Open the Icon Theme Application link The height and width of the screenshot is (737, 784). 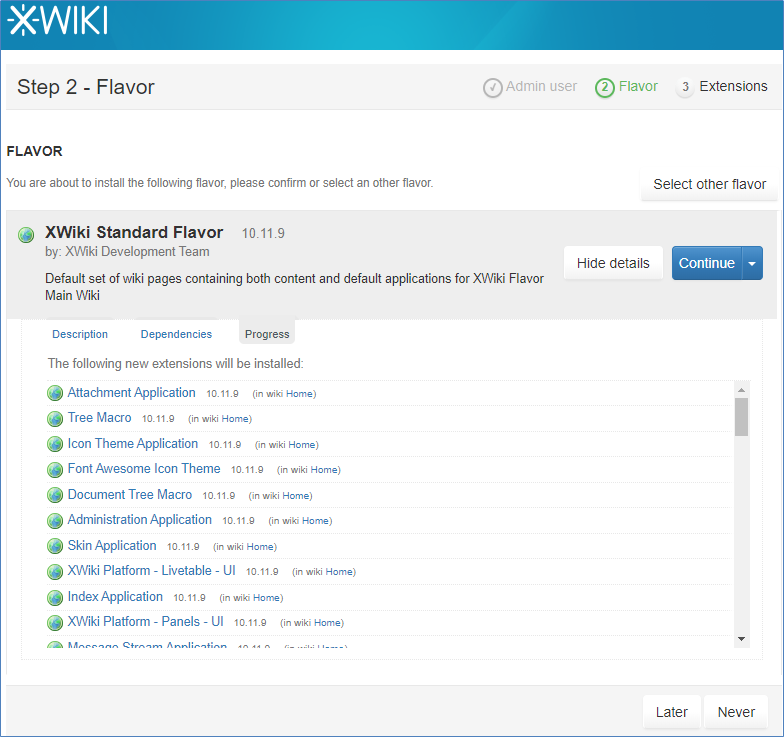(x=132, y=444)
